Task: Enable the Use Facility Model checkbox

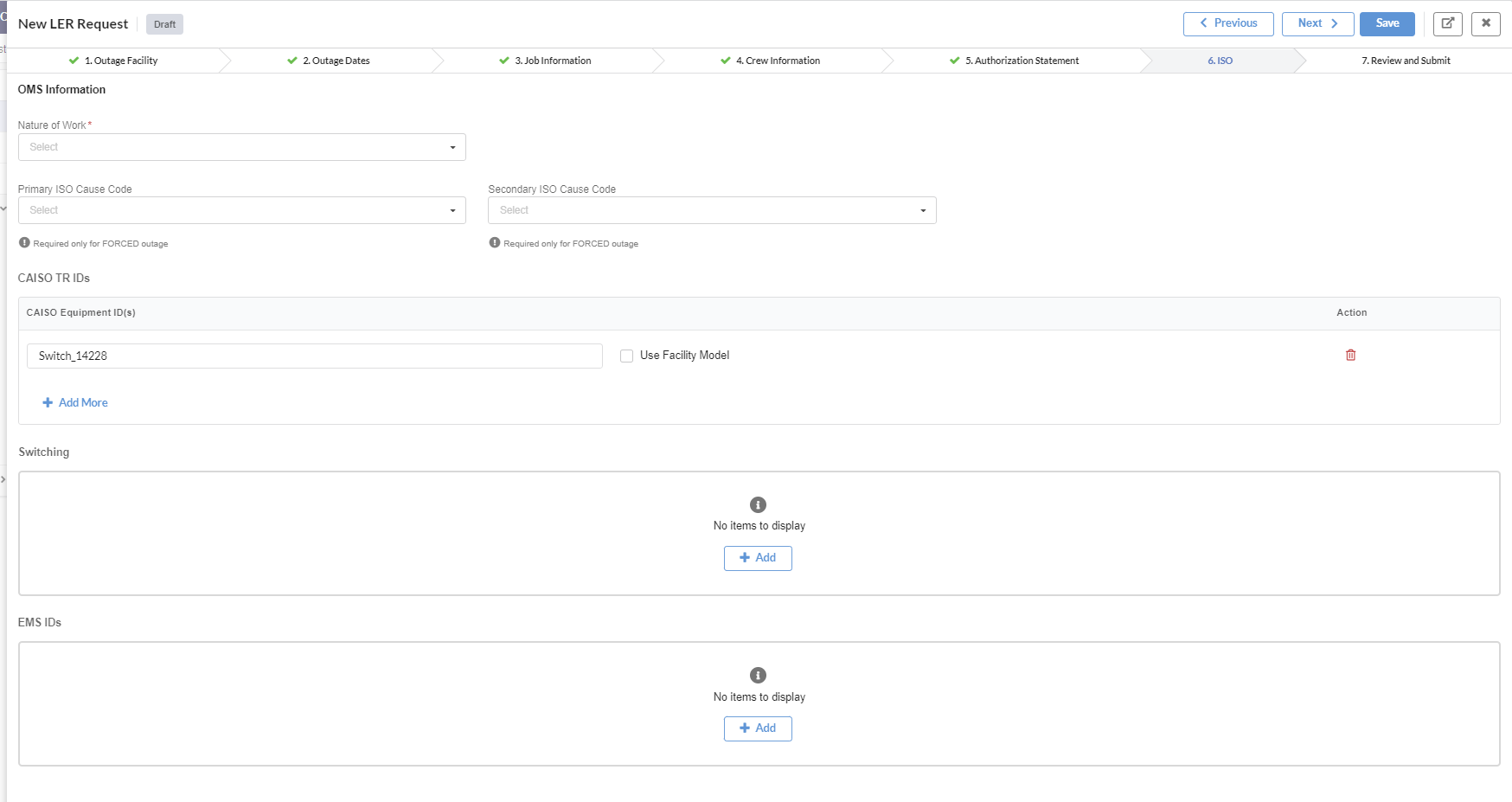Action: coord(627,356)
